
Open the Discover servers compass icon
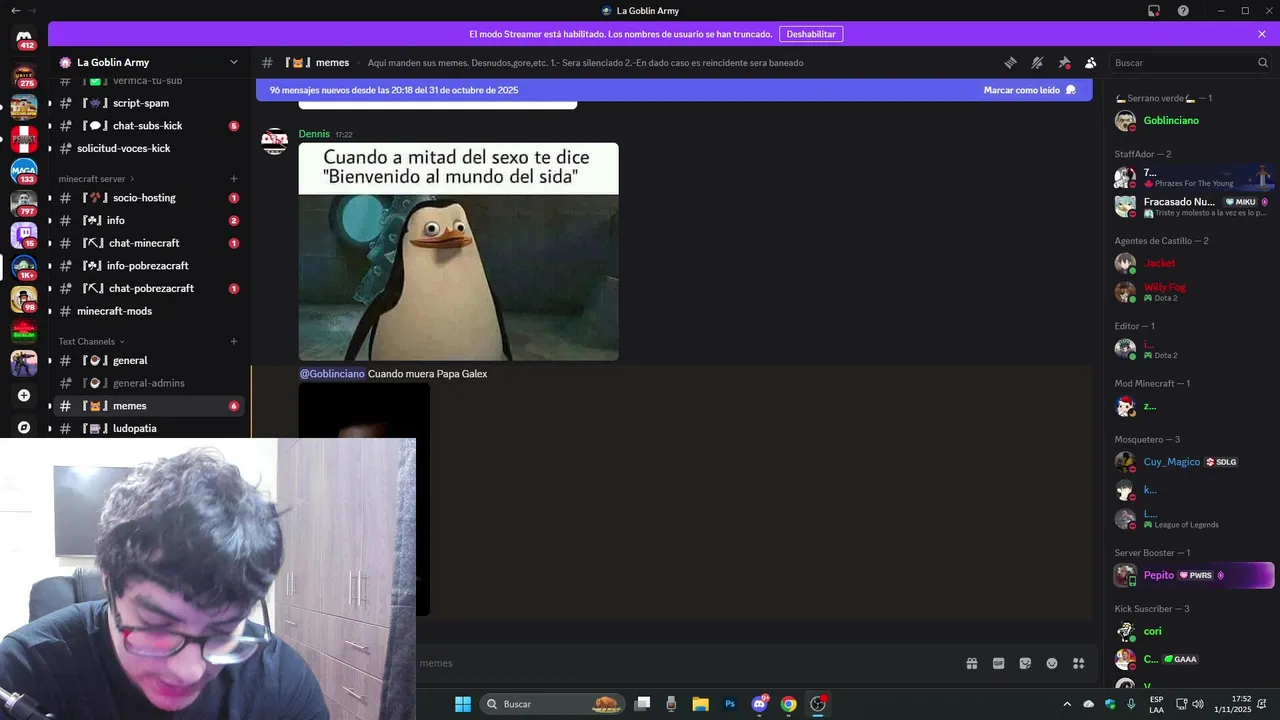pos(24,427)
